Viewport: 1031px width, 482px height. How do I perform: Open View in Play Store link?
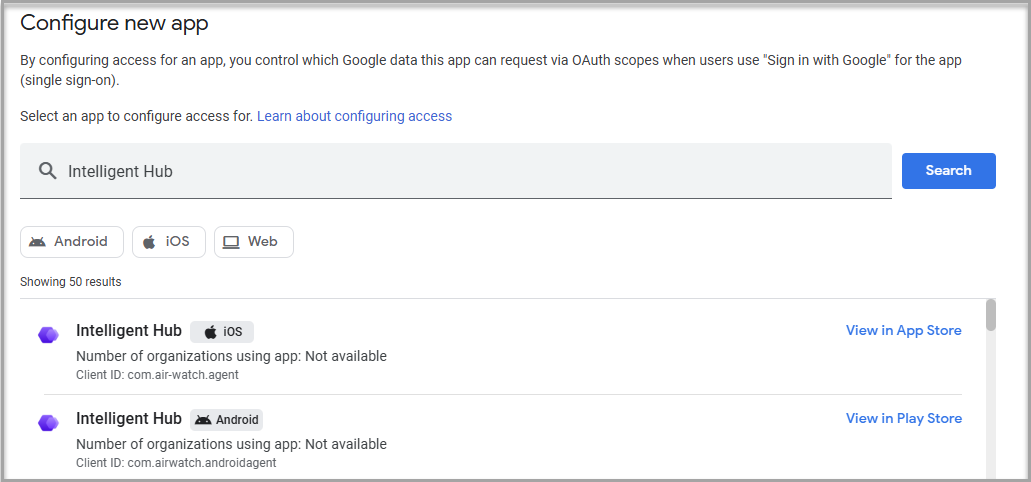click(903, 418)
